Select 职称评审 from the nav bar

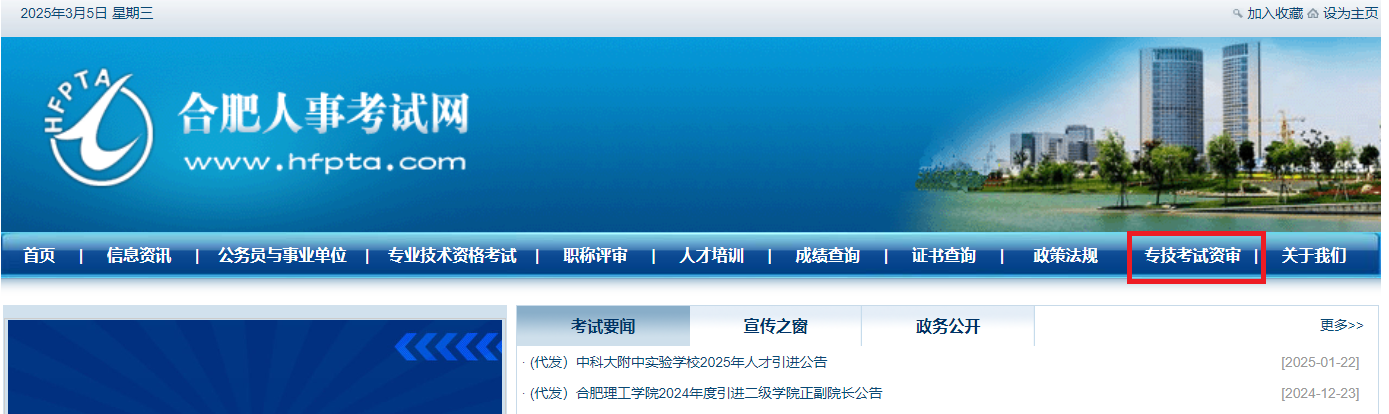[x=595, y=256]
